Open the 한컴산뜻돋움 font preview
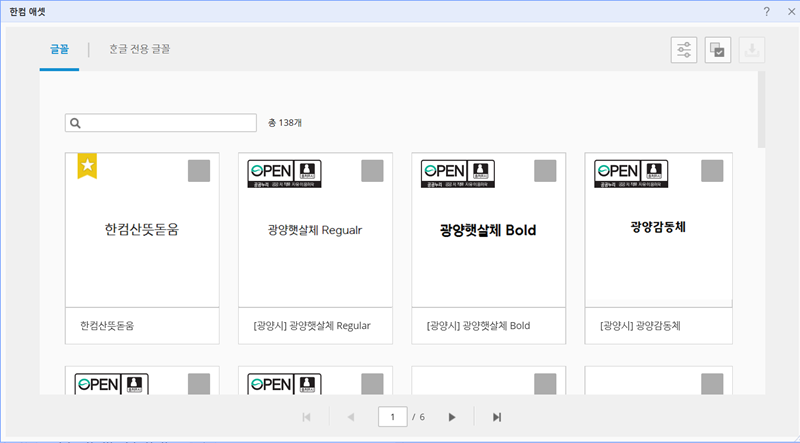The image size is (800, 443). tap(142, 230)
